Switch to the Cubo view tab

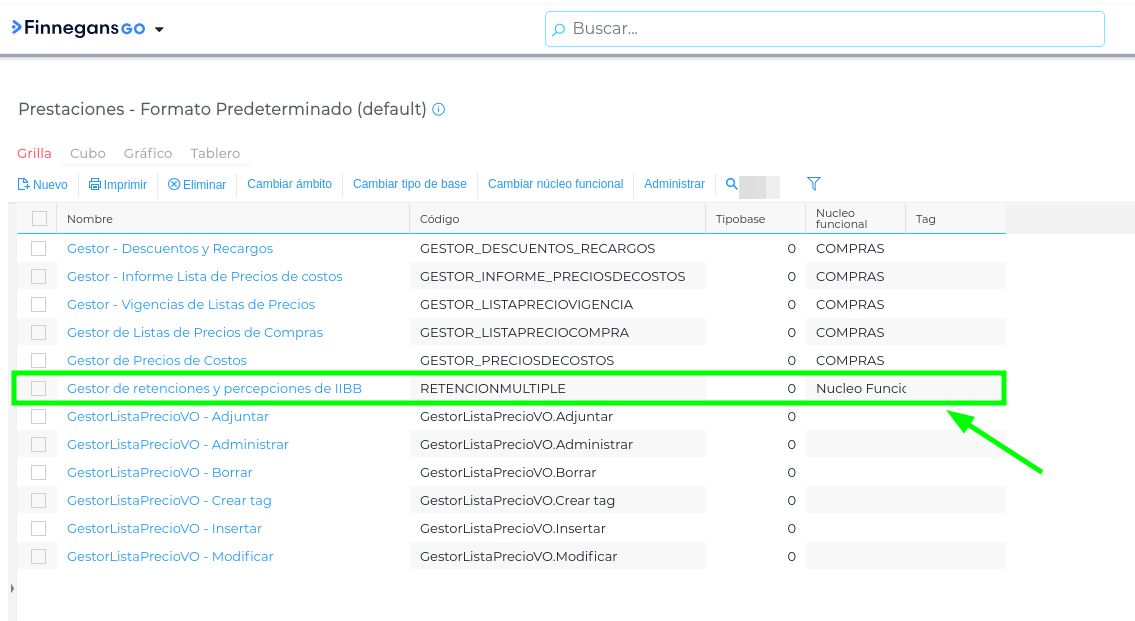88,153
